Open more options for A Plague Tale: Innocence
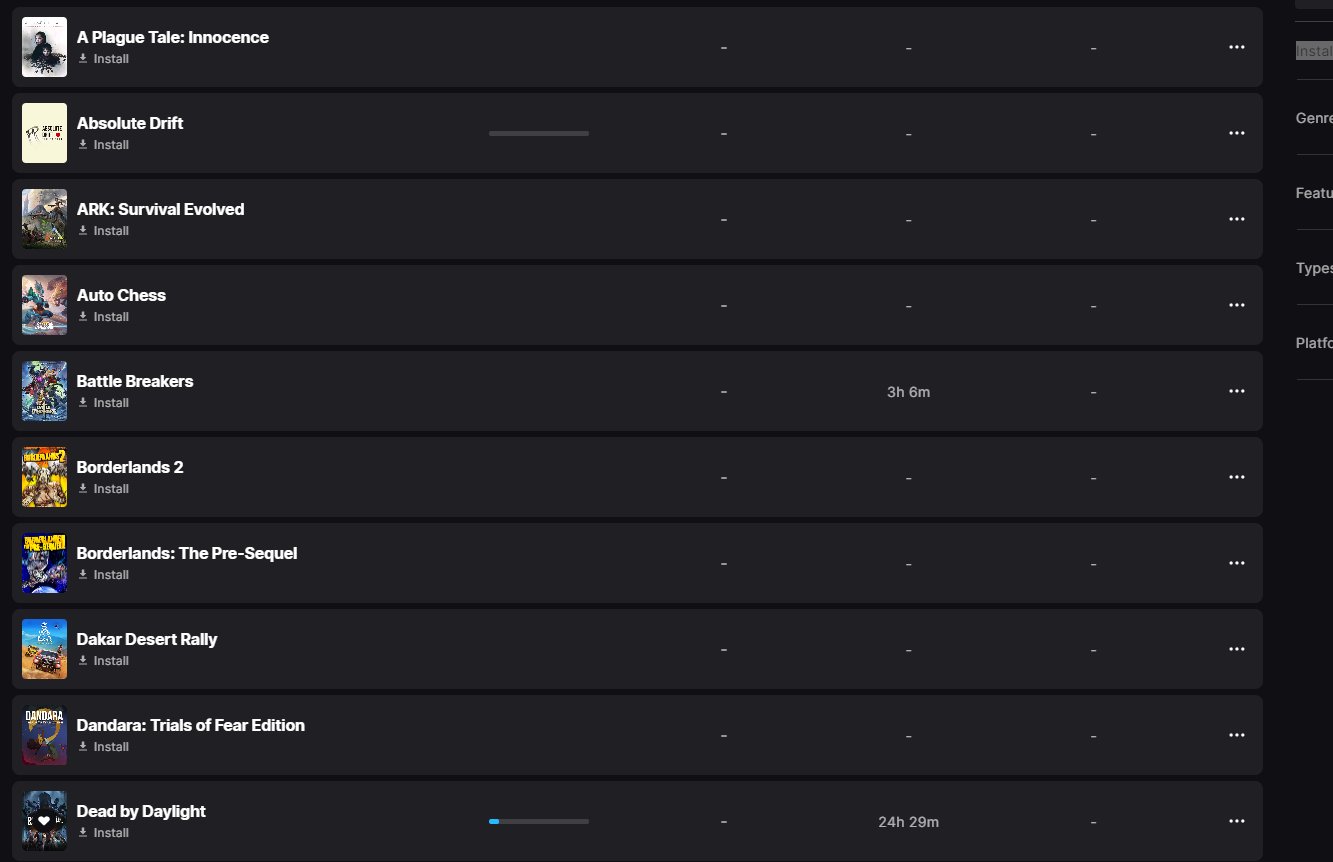This screenshot has width=1333, height=862. [x=1236, y=47]
